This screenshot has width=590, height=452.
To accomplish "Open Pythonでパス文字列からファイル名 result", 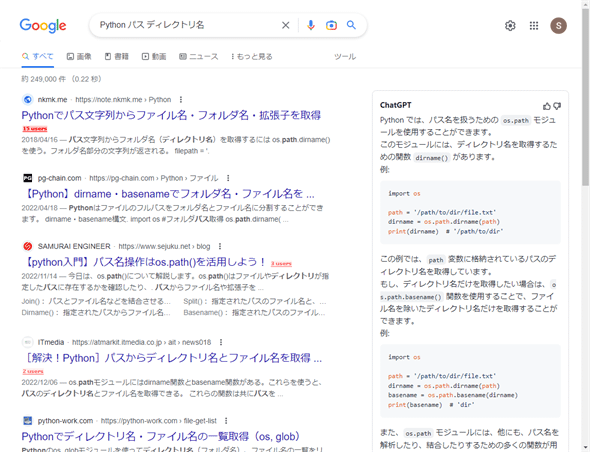I will [x=171, y=115].
